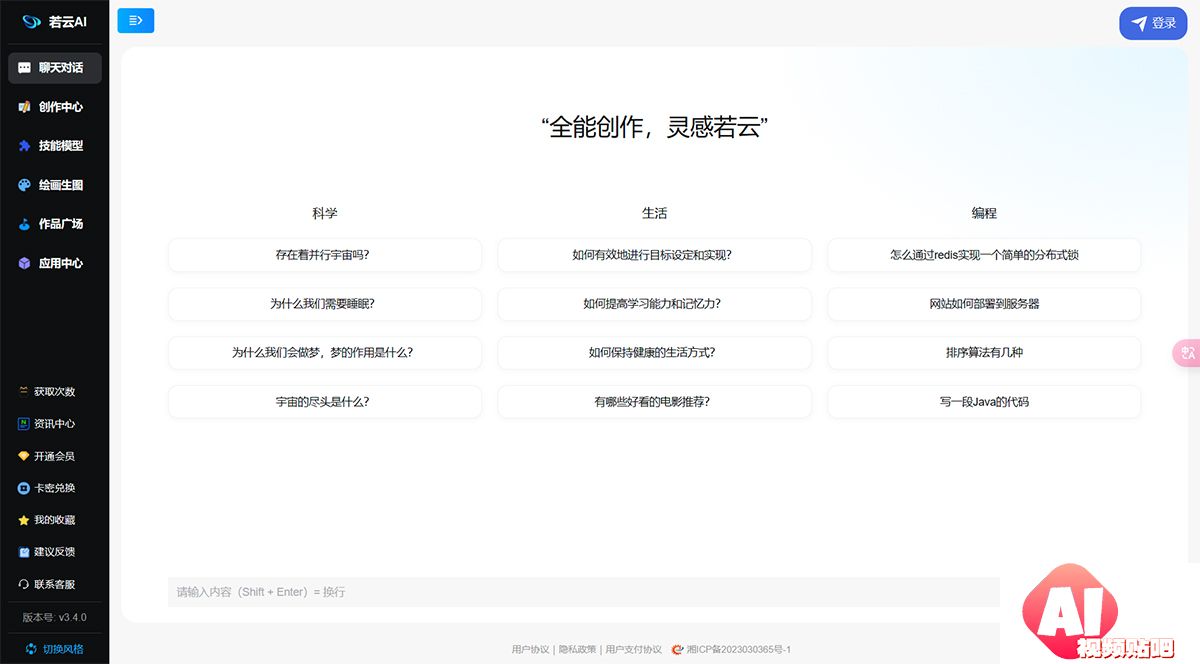This screenshot has width=1200, height=664.
Task: Collapse the sidebar with the blue menu button
Action: click(136, 20)
